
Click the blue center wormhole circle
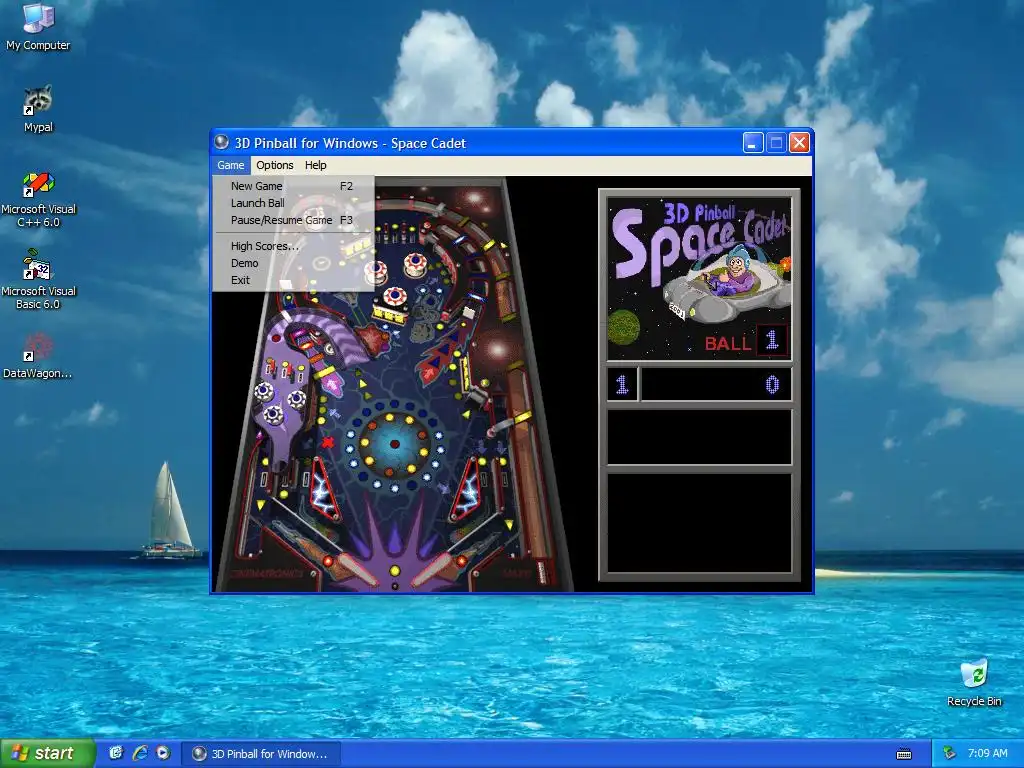click(x=394, y=444)
